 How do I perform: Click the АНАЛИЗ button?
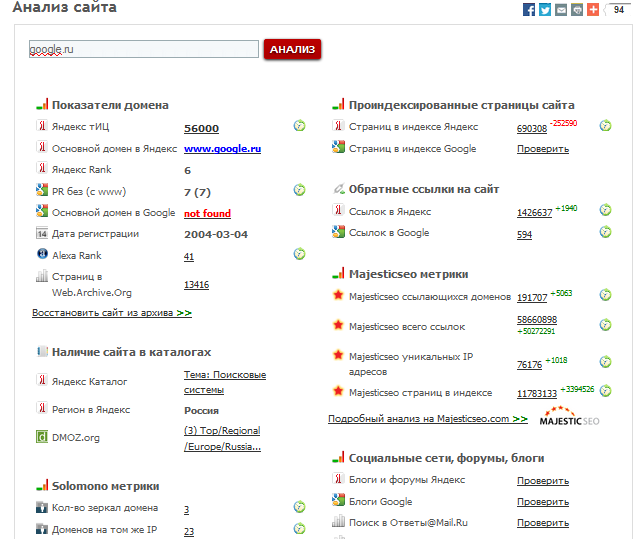[292, 49]
